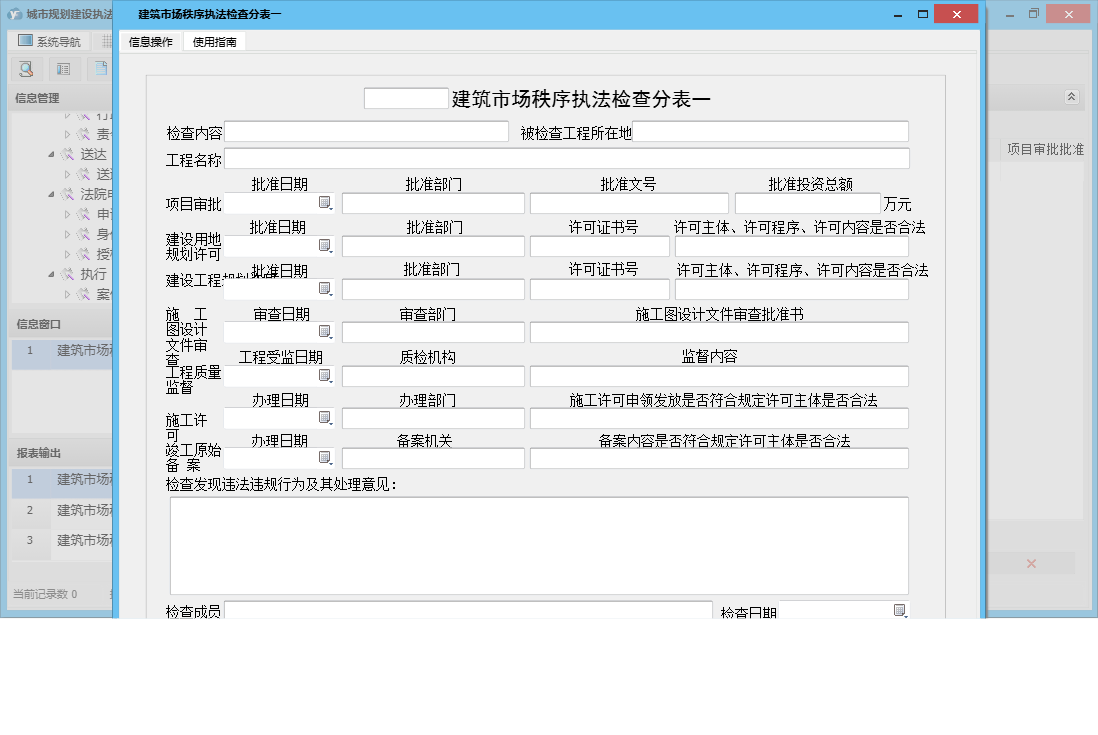Open the calendar picker for 建设用地规划许可 批准日期
Viewport: 1098px width, 735px height.
tap(326, 245)
